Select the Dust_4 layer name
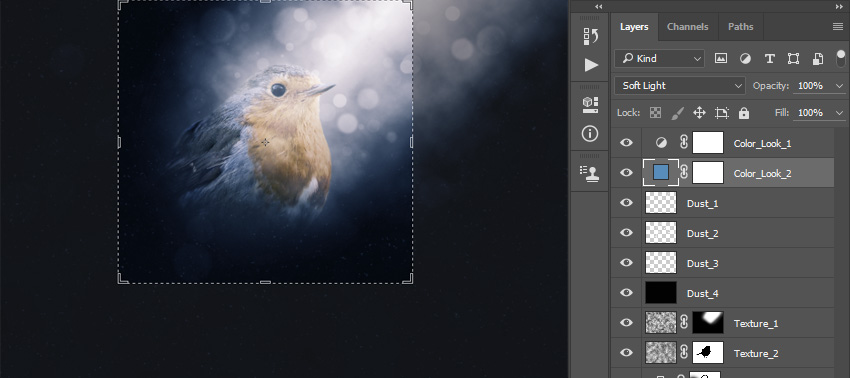 [x=703, y=294]
